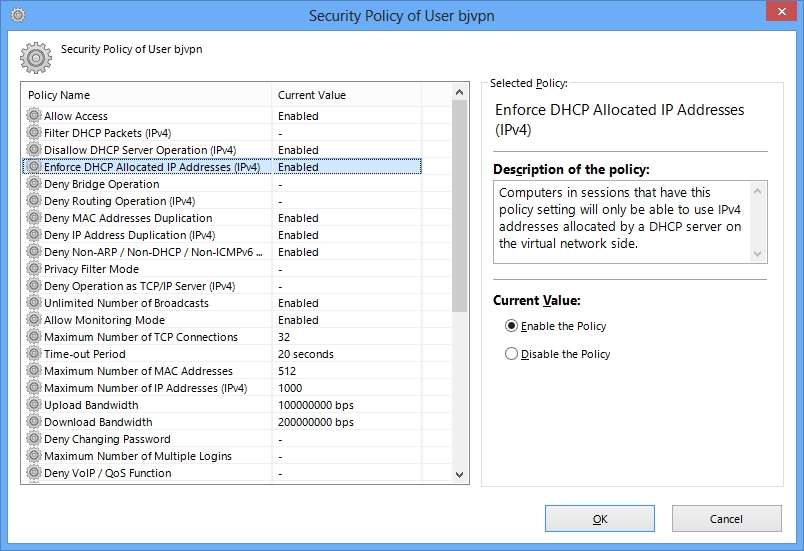Click the gear icon for Allow Monitoring Mode
Screen dimensions: 804x551
click(x=34, y=319)
